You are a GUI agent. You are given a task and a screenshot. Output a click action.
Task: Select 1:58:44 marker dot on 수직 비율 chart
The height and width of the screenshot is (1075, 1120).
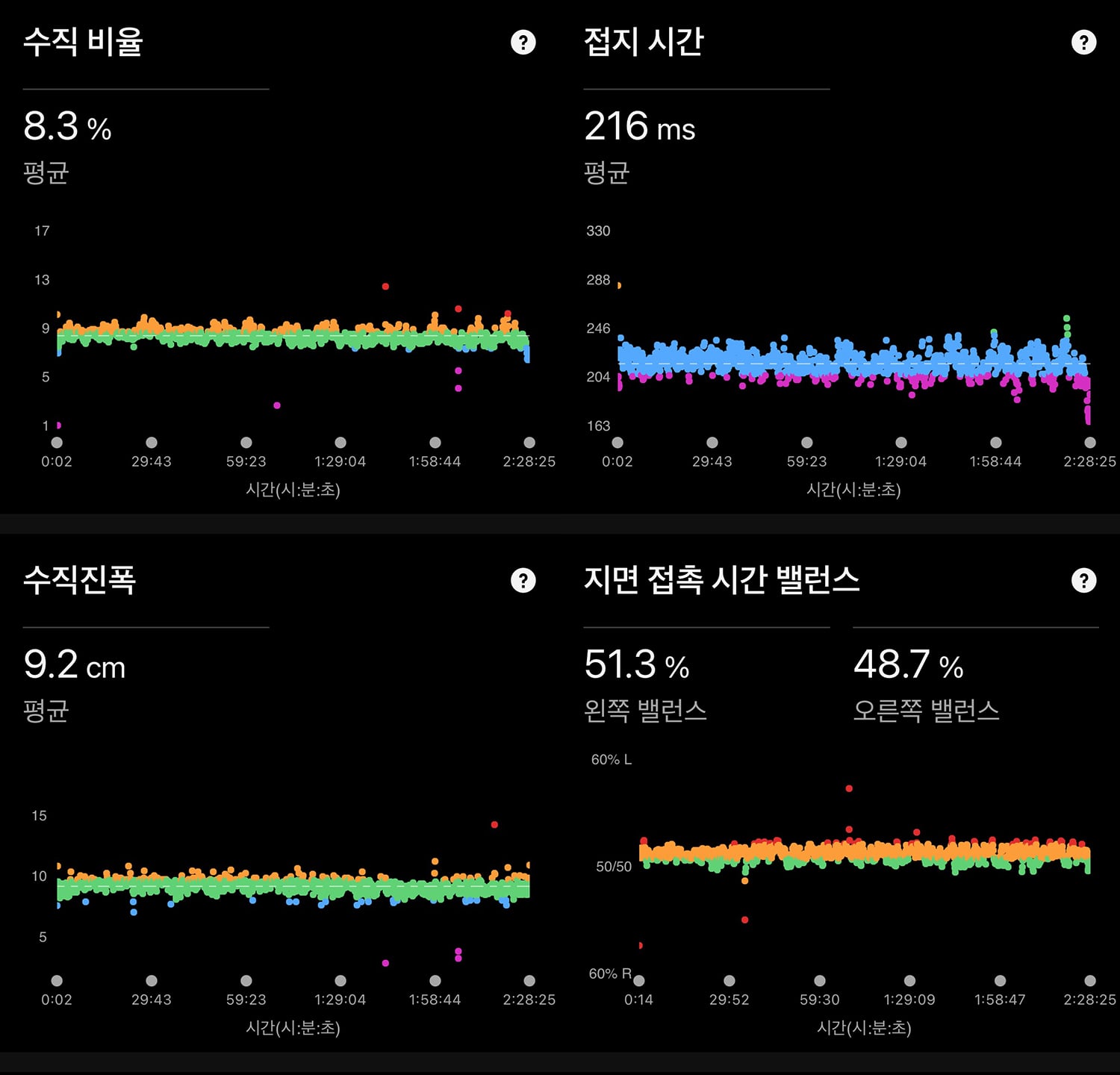[x=435, y=443]
